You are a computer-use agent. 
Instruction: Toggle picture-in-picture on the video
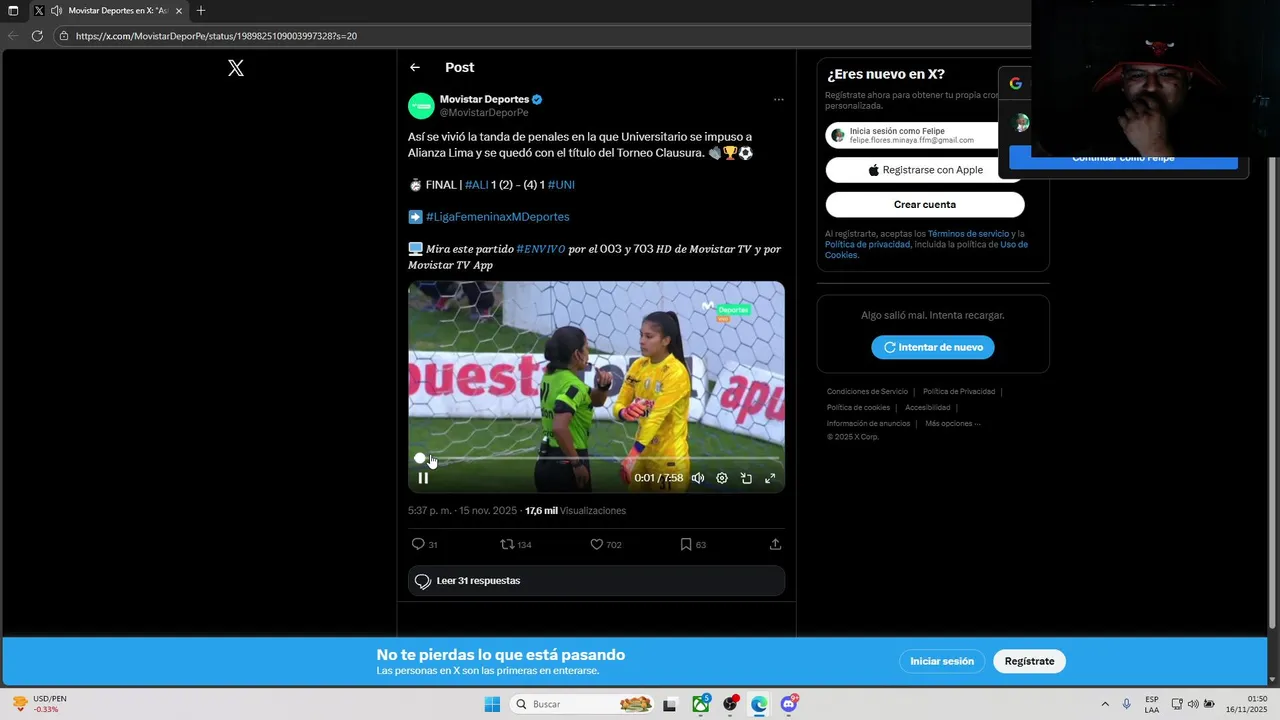pyautogui.click(x=746, y=478)
